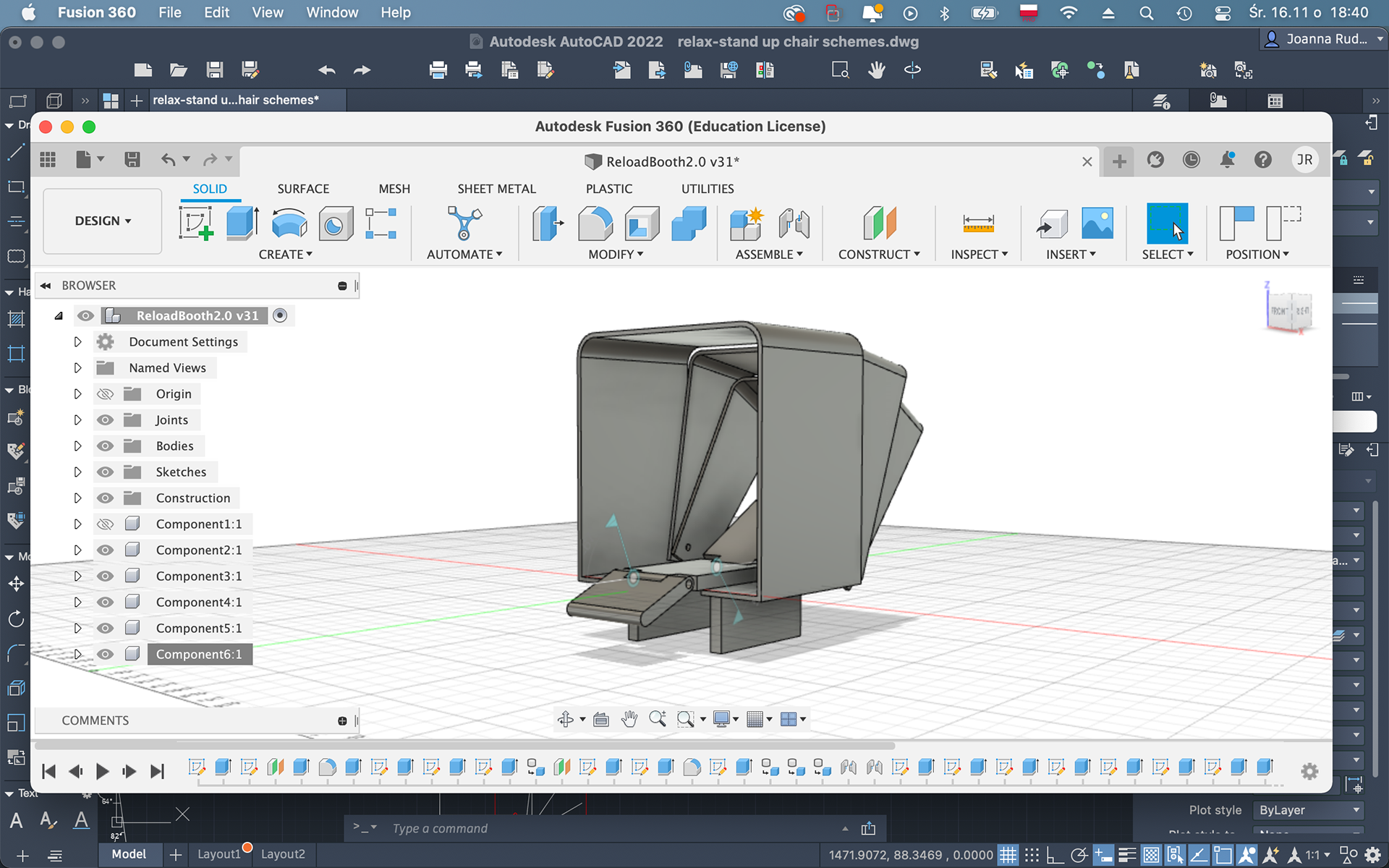Switch to the SHEET METAL tab
This screenshot has height=868, width=1389.
click(496, 189)
